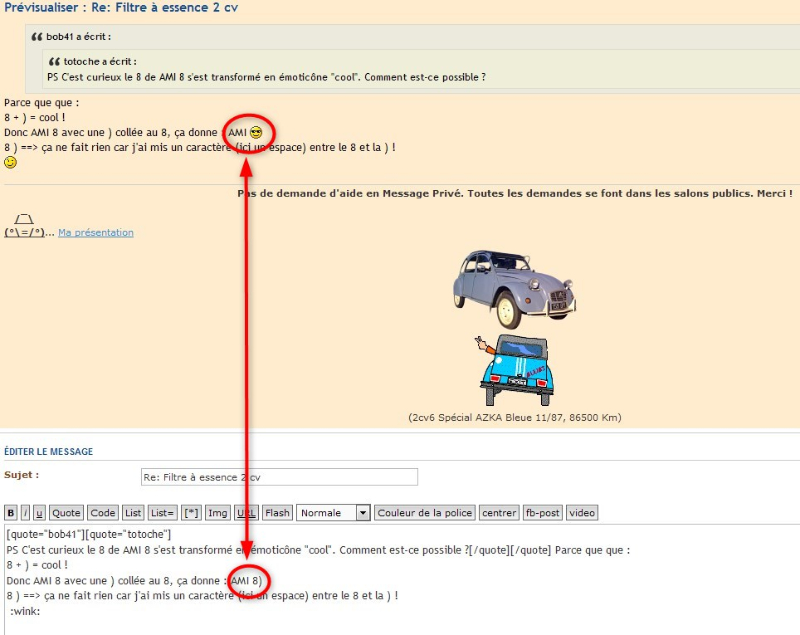Insert a Quote BBCode tag

click(67, 513)
